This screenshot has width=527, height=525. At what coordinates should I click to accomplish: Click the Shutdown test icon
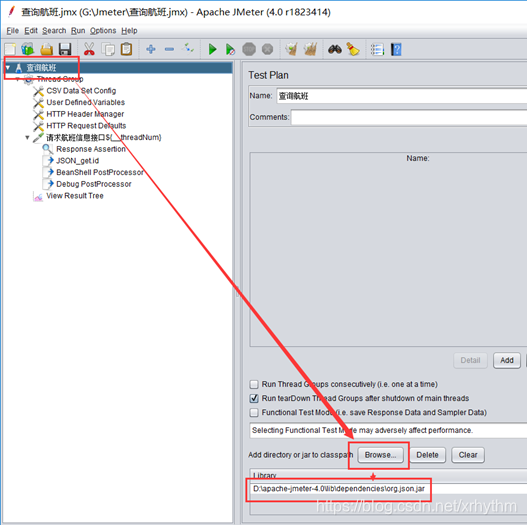(x=268, y=49)
